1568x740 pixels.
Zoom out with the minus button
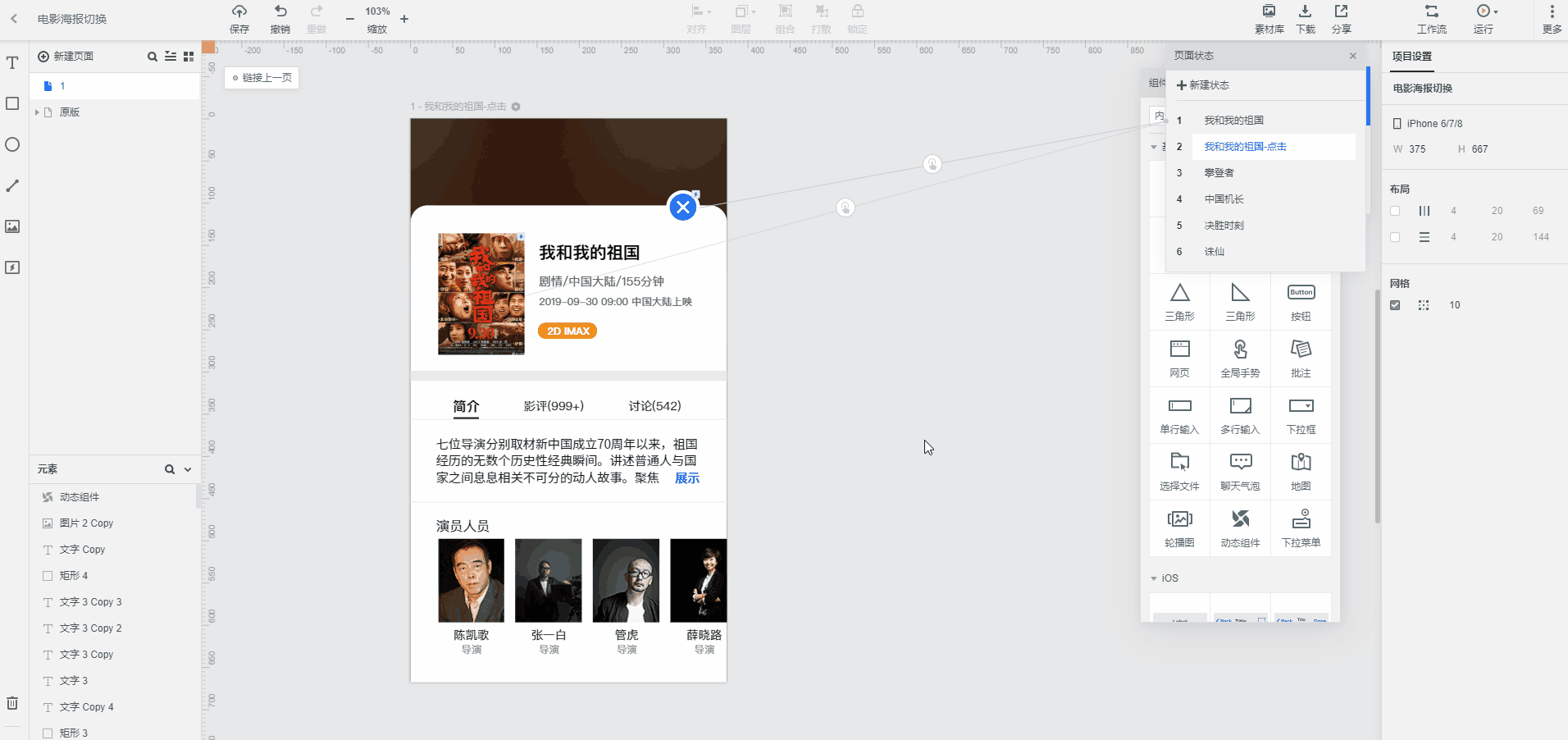[x=350, y=19]
